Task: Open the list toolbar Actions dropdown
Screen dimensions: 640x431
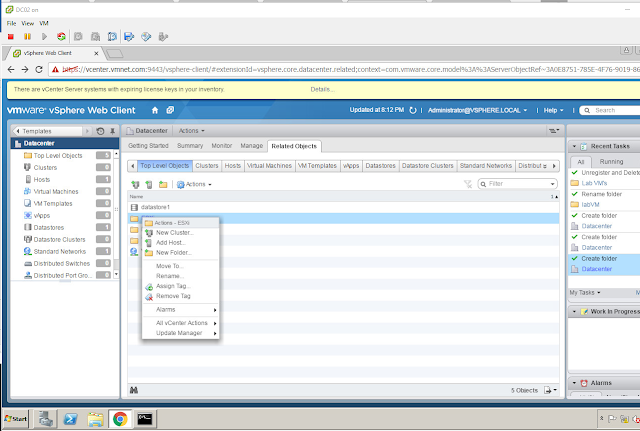Action: tap(194, 184)
